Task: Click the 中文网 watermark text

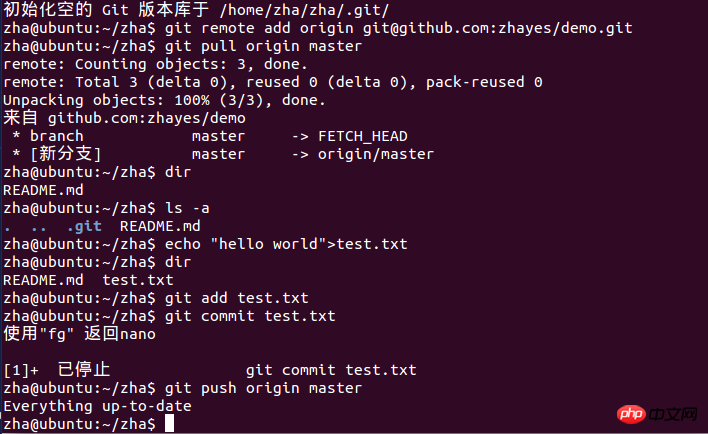Action: point(674,414)
